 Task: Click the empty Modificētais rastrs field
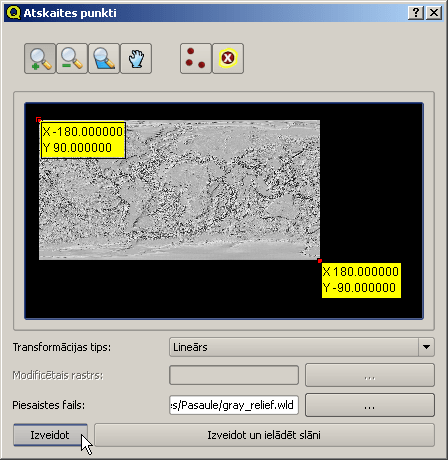[x=234, y=375]
